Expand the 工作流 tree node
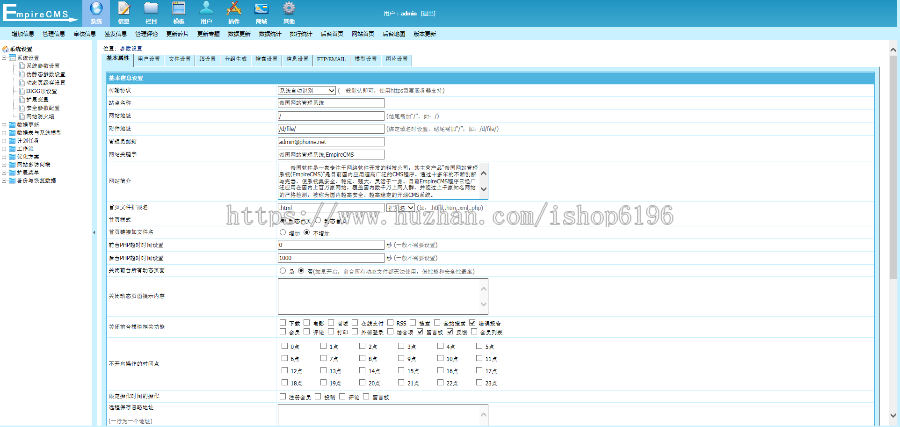Viewport: 900px width, 427px height. click(4, 149)
